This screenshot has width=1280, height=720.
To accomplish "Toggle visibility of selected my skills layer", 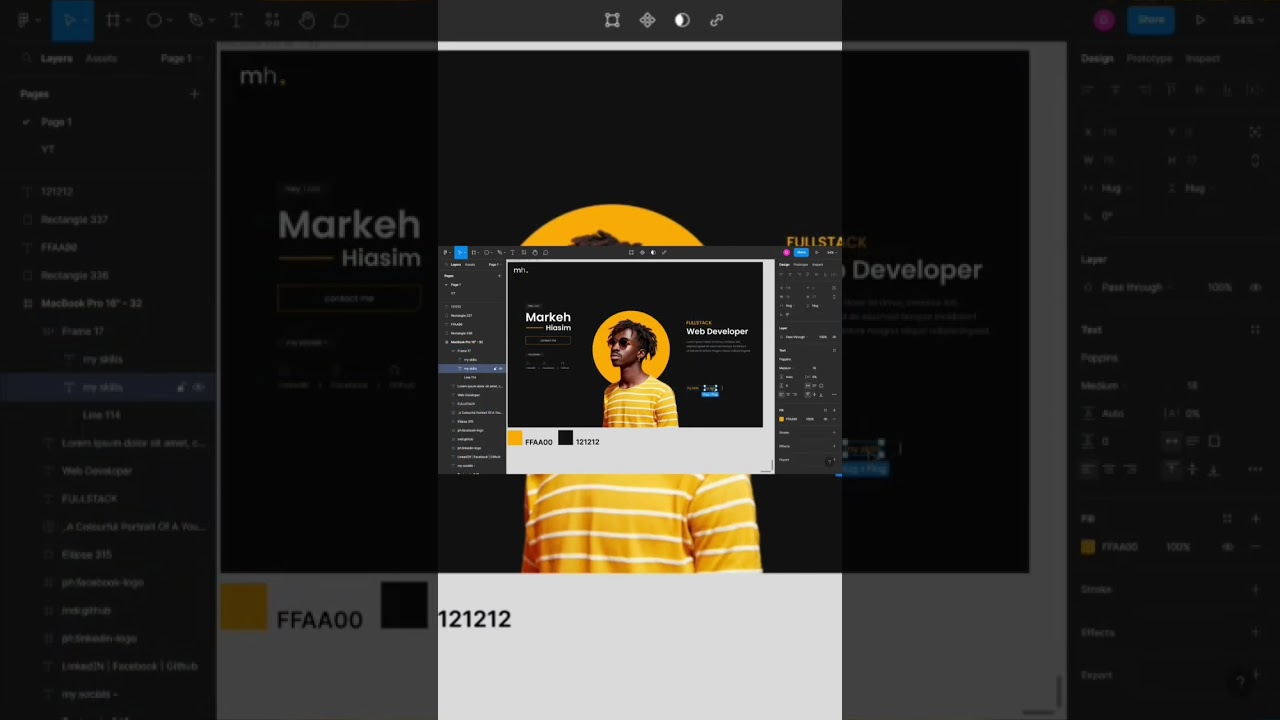I will point(198,387).
